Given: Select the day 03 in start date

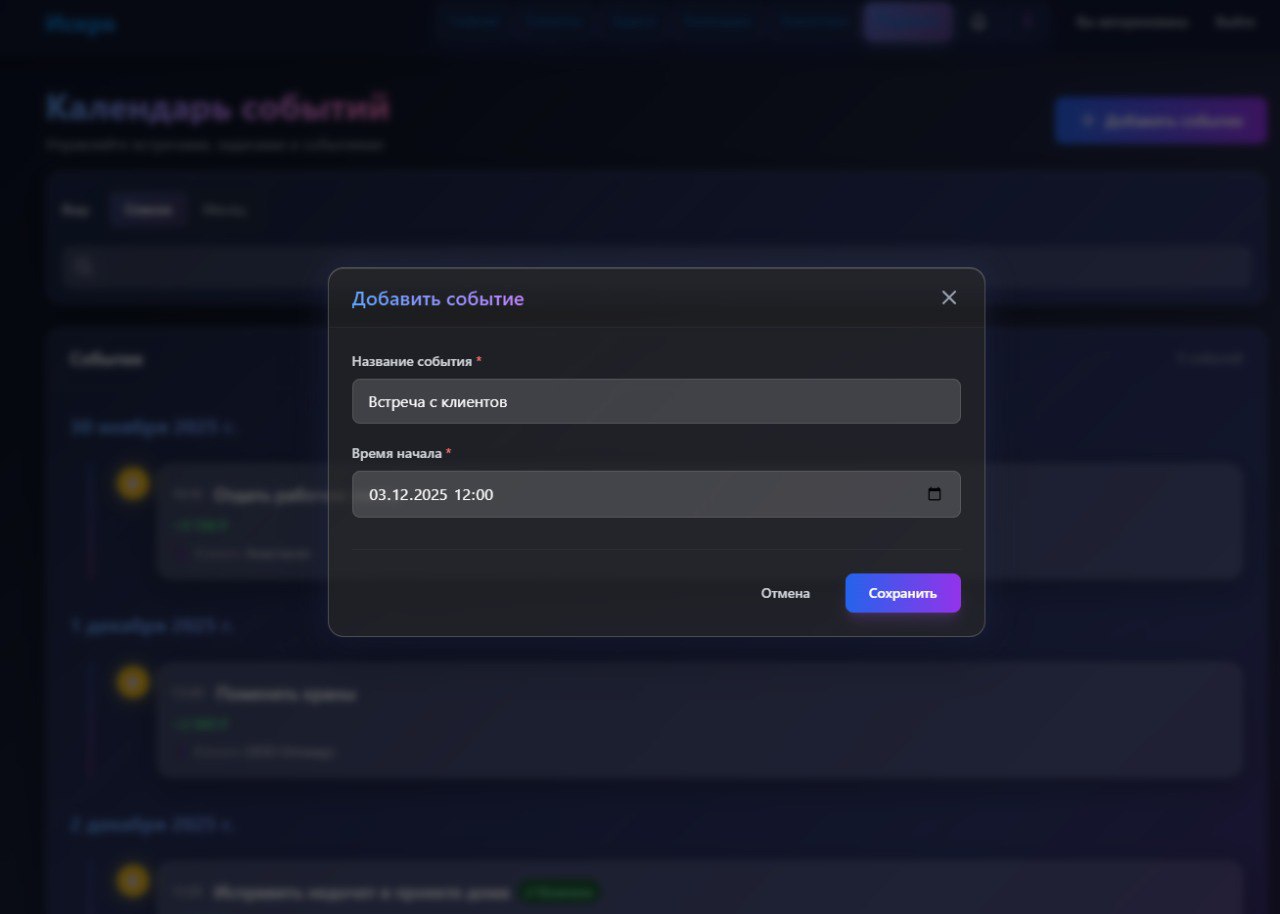Looking at the screenshot, I should tap(378, 495).
